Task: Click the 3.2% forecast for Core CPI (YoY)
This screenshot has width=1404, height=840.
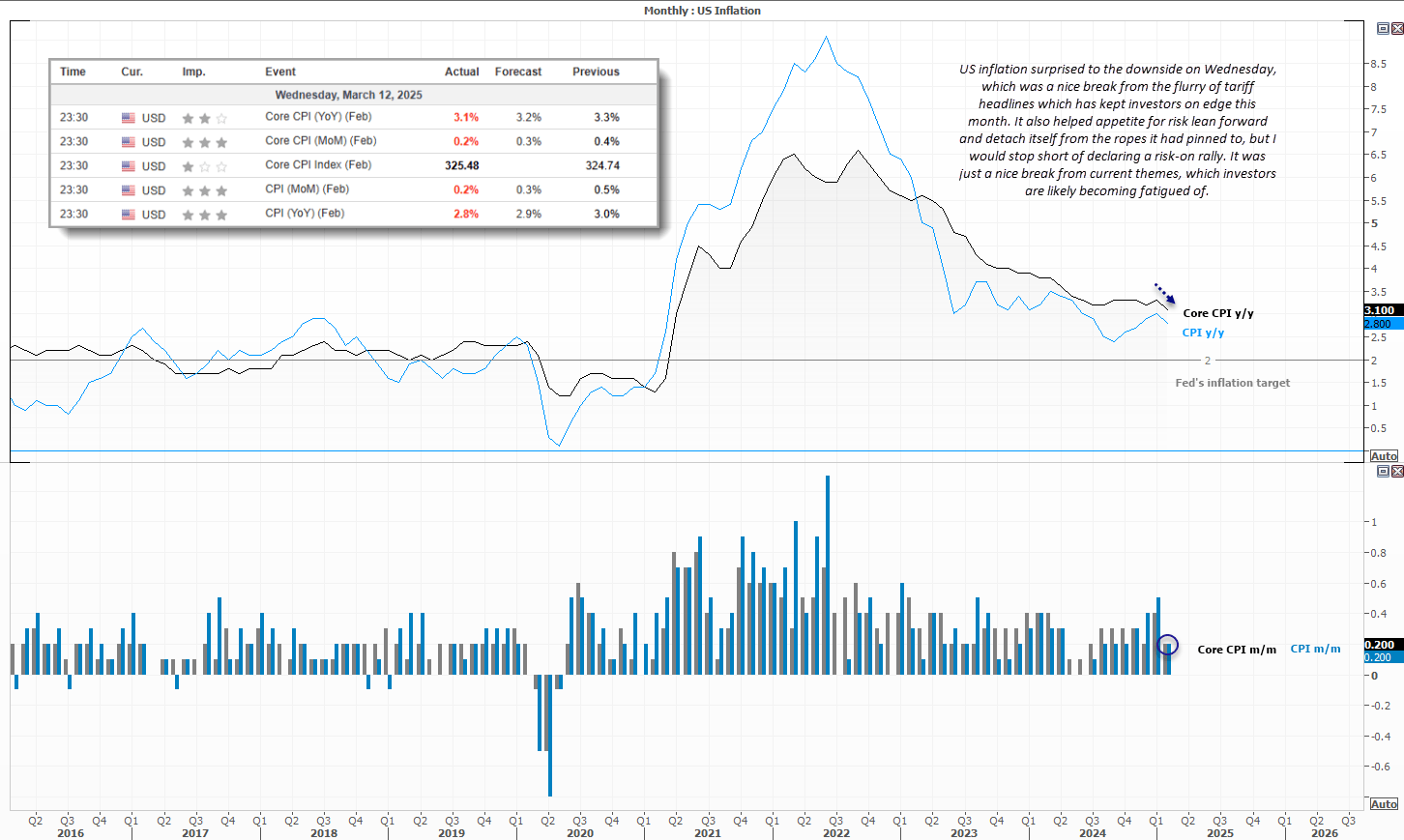Action: click(529, 117)
